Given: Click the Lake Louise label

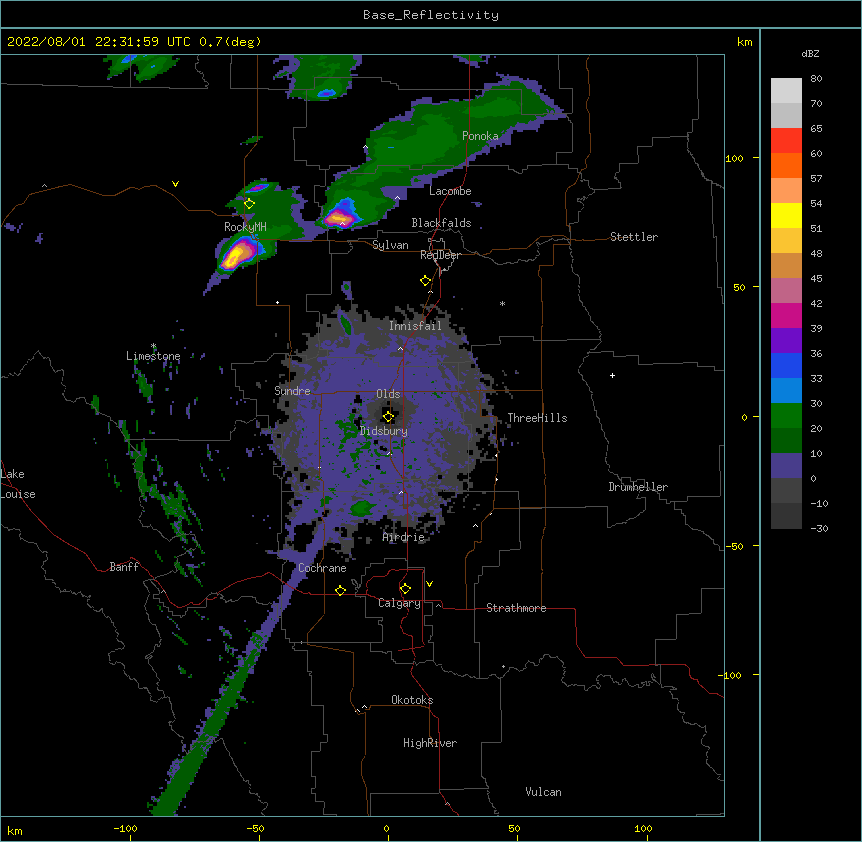Looking at the screenshot, I should coord(18,484).
